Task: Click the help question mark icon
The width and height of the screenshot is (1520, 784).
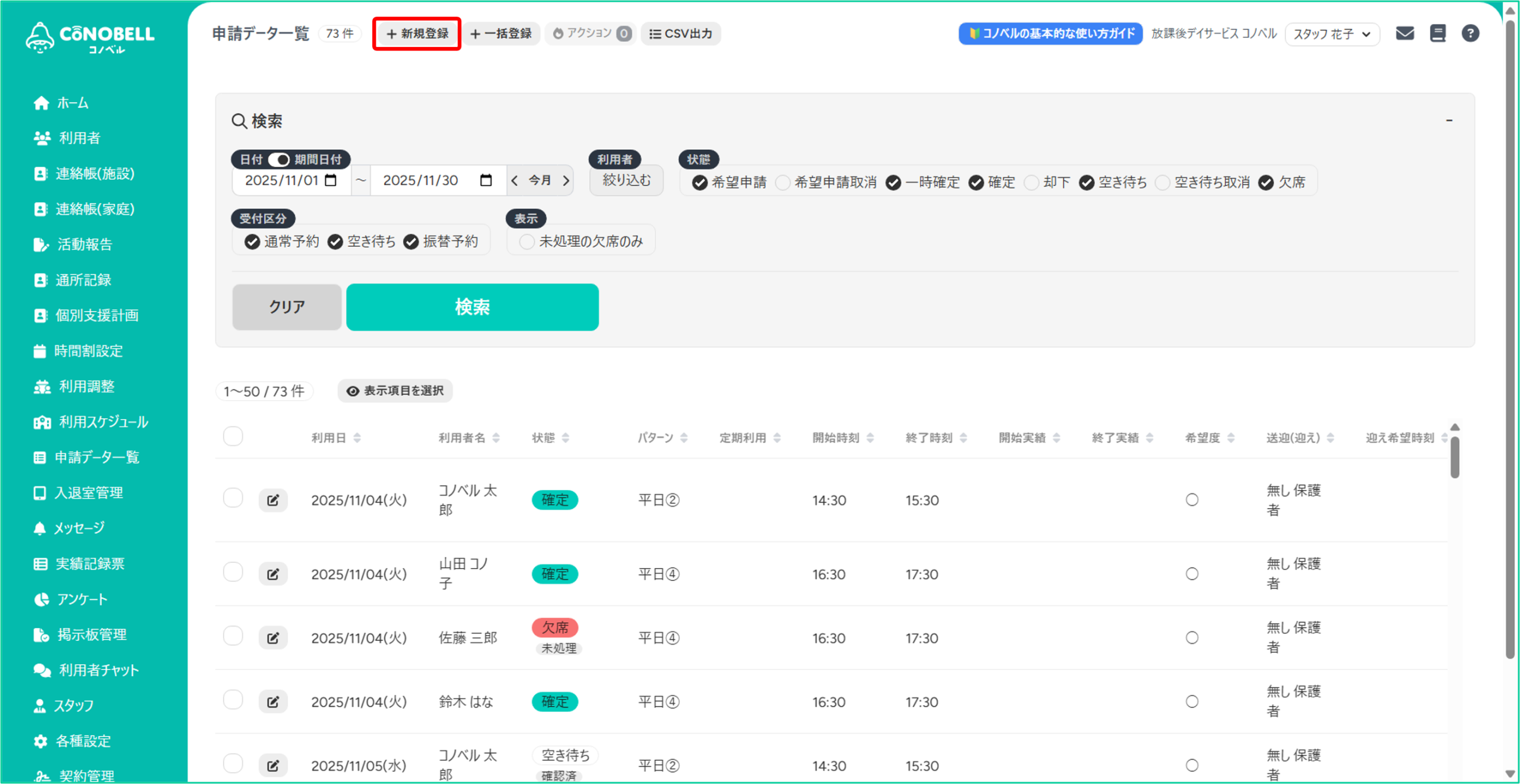Action: click(x=1470, y=33)
